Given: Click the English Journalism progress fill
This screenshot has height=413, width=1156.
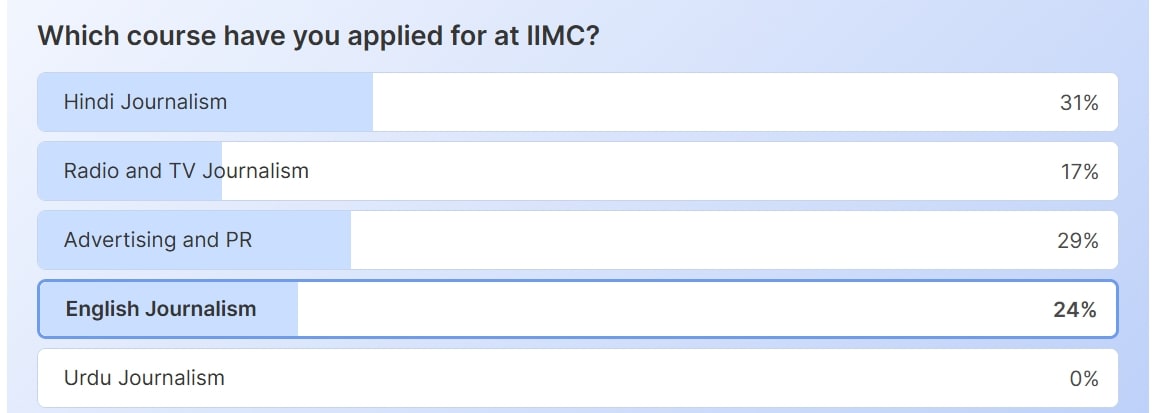Looking at the screenshot, I should click(277, 309).
